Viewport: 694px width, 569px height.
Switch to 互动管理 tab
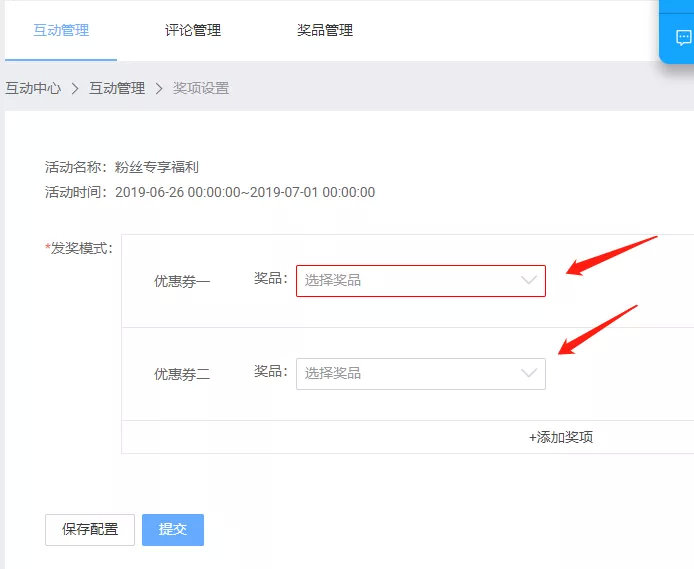pyautogui.click(x=61, y=30)
